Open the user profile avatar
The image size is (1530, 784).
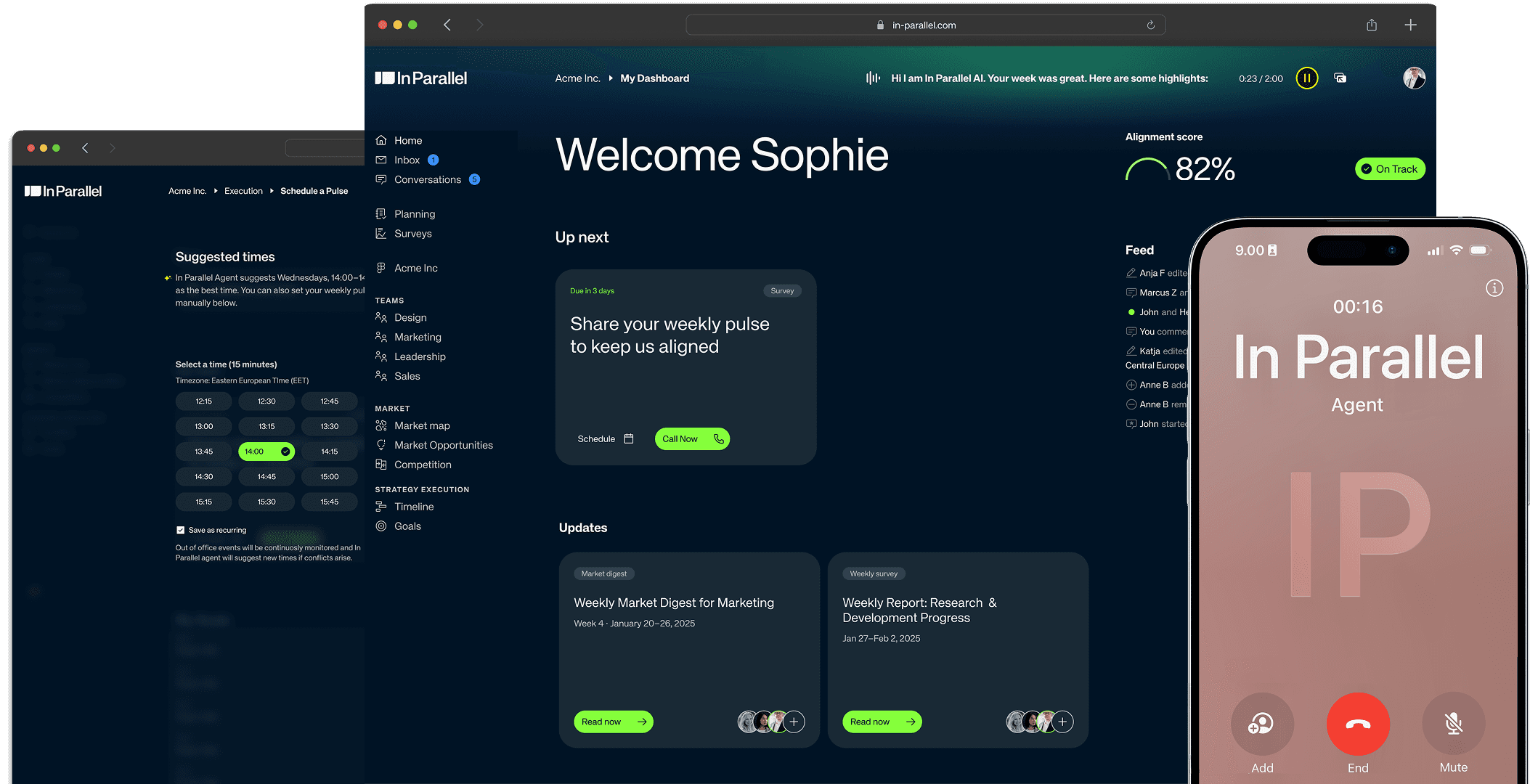point(1413,78)
